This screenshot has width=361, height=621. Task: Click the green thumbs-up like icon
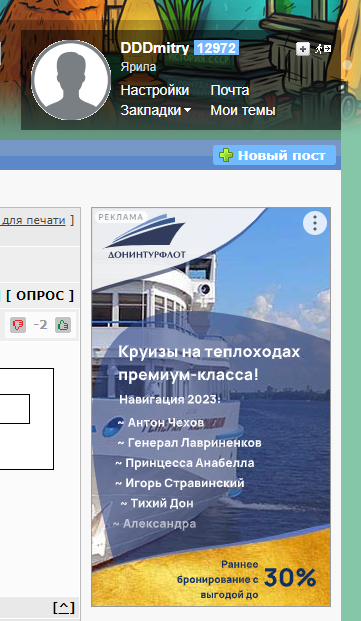click(x=63, y=325)
